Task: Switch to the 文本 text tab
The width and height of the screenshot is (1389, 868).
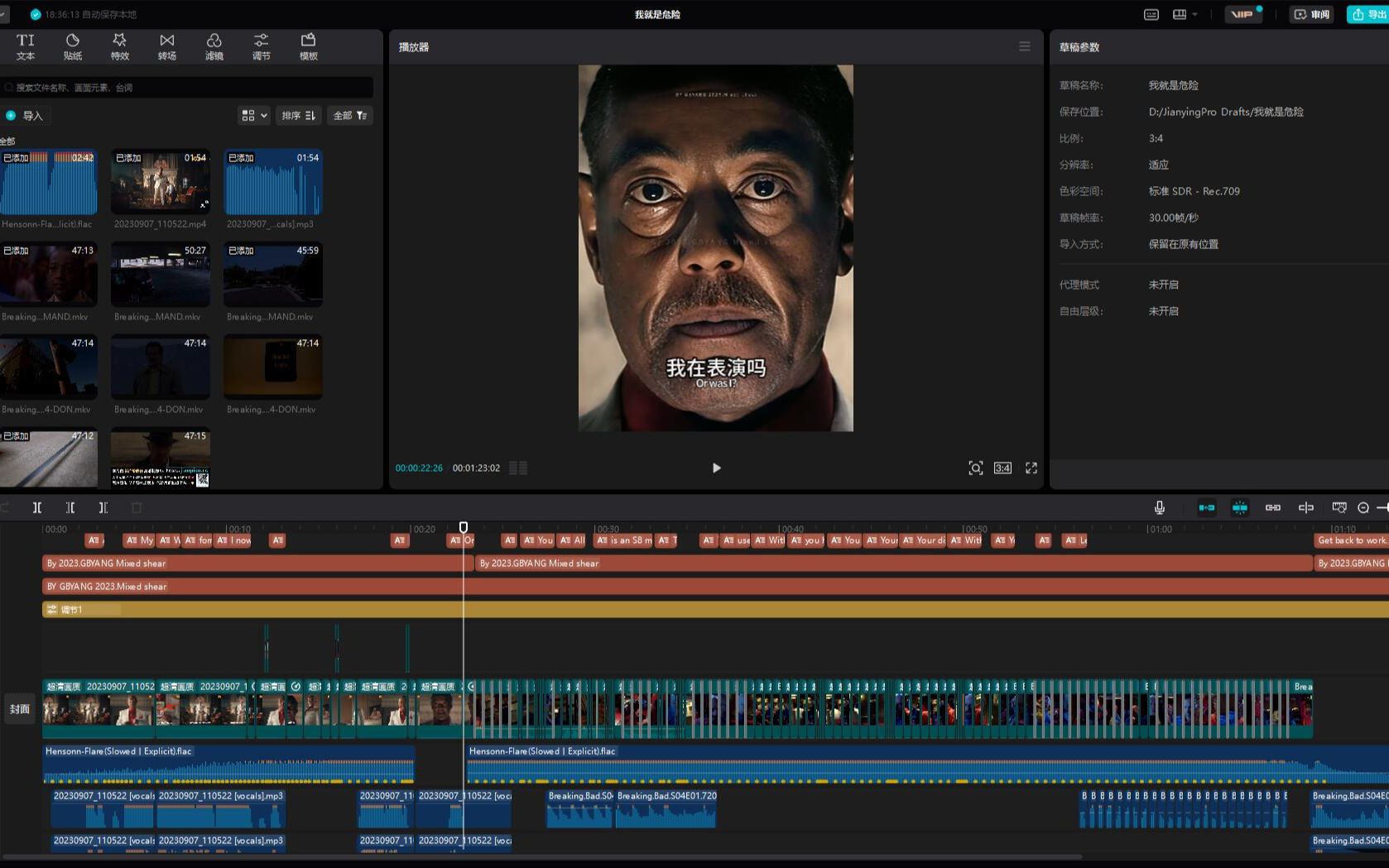Action: coord(26,46)
